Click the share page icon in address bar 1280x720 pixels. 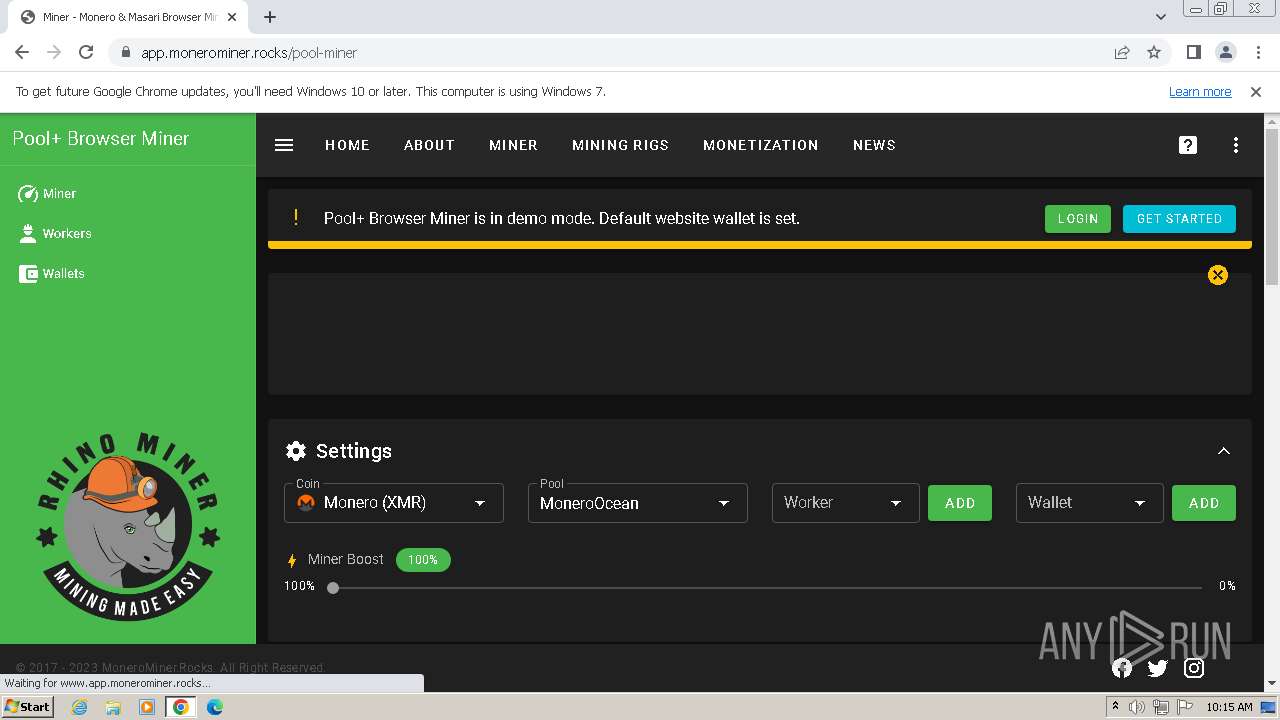[x=1122, y=52]
